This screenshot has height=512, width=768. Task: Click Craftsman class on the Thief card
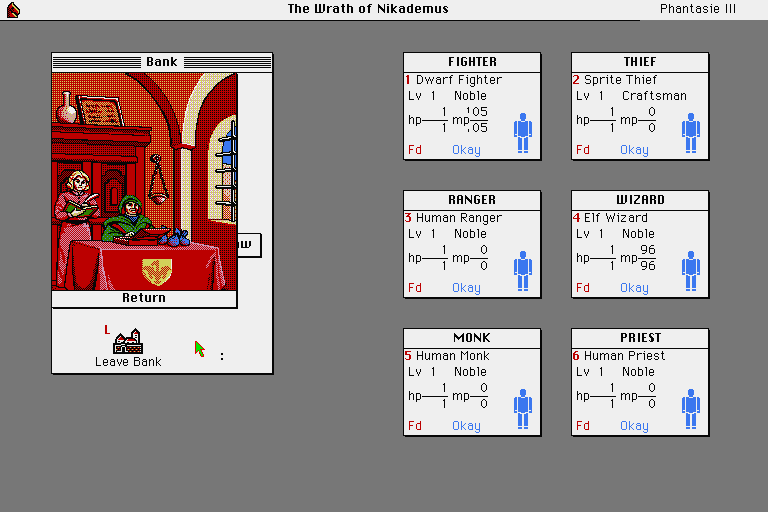pos(654,96)
